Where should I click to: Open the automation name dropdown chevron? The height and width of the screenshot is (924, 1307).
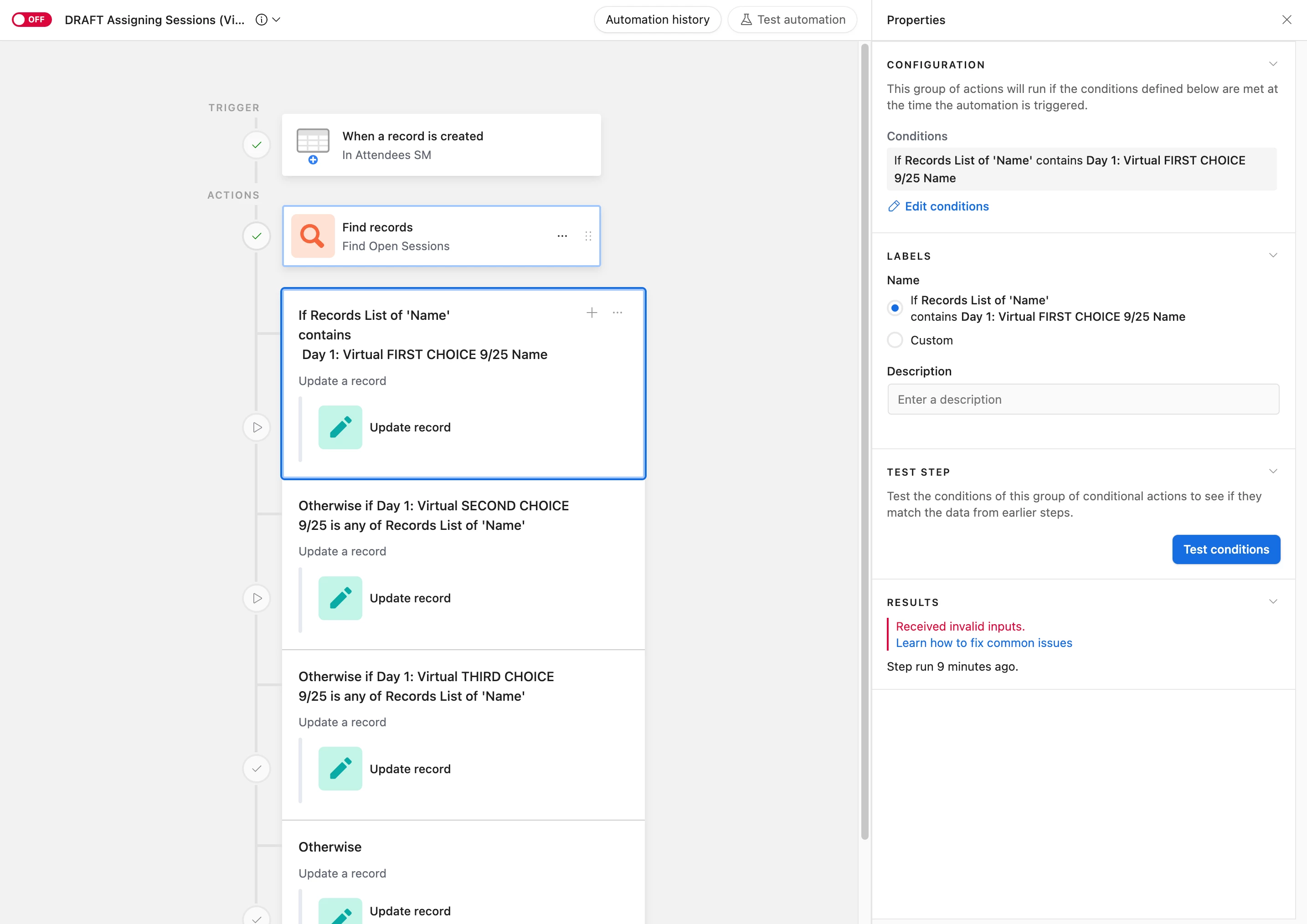(x=277, y=19)
